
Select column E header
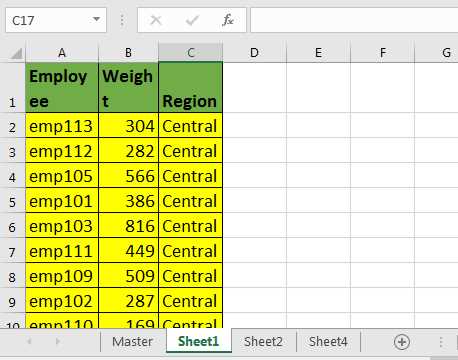318,53
